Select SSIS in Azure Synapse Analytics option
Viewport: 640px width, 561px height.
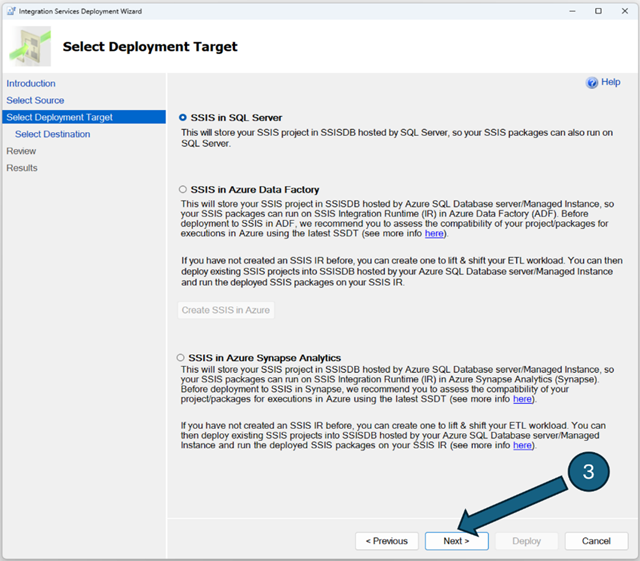click(x=180, y=358)
